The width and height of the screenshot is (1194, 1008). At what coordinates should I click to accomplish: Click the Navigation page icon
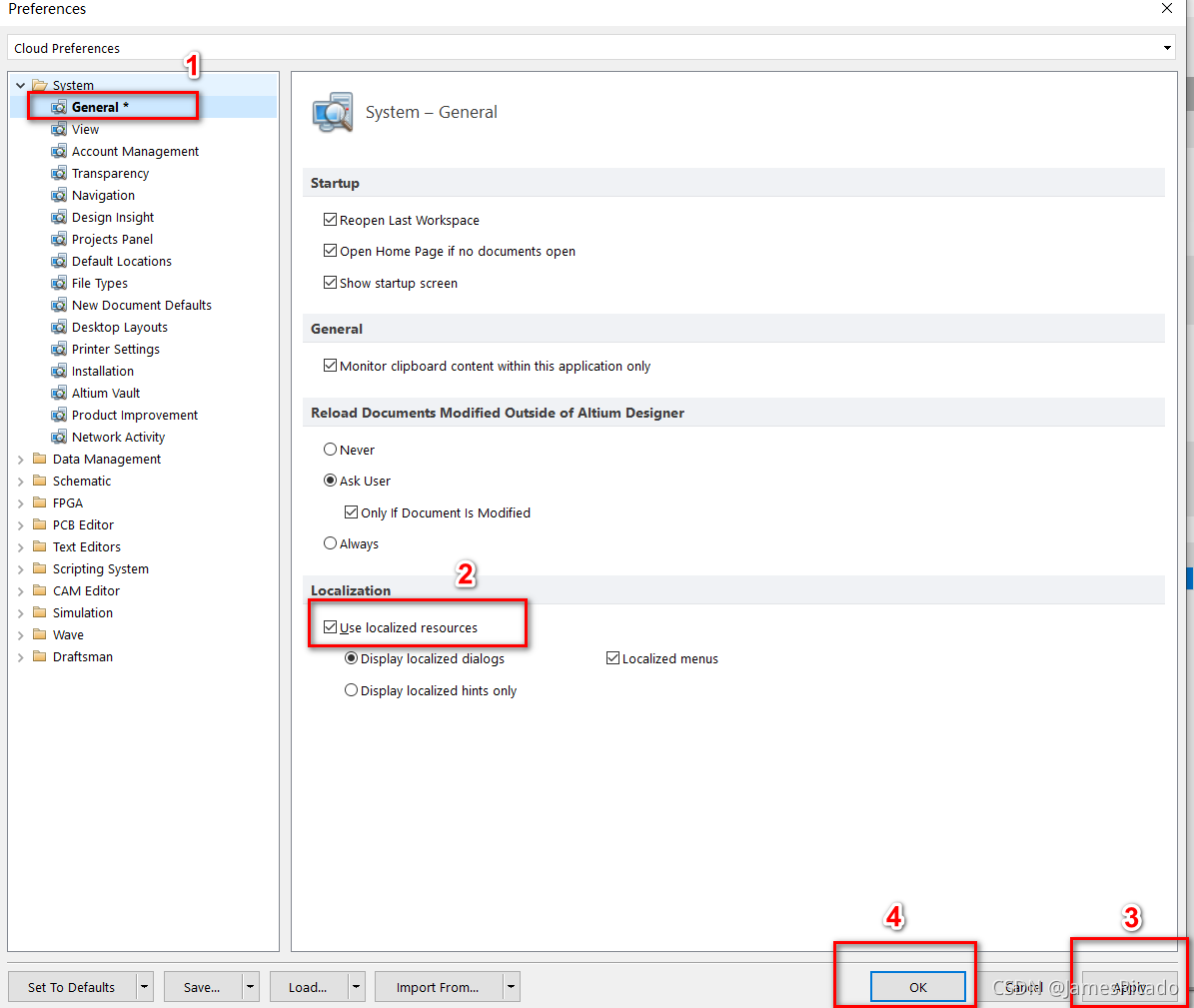tap(59, 196)
